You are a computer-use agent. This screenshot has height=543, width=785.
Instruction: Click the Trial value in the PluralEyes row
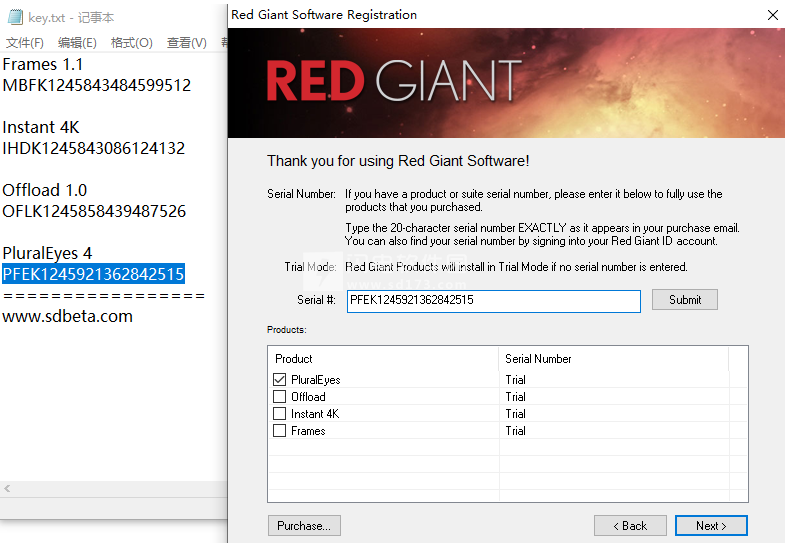click(x=516, y=380)
